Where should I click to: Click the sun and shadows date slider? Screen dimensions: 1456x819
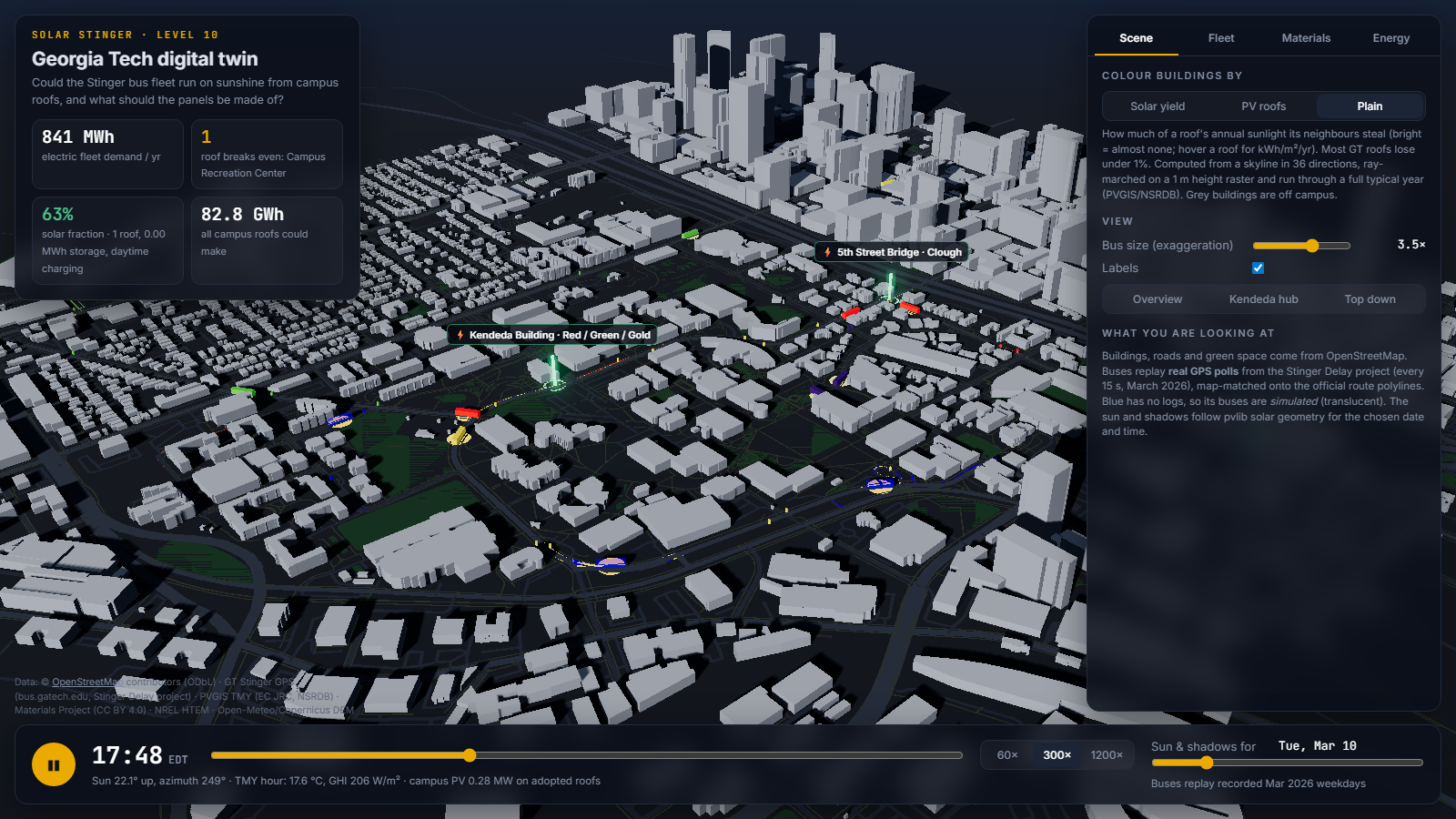tap(1287, 763)
